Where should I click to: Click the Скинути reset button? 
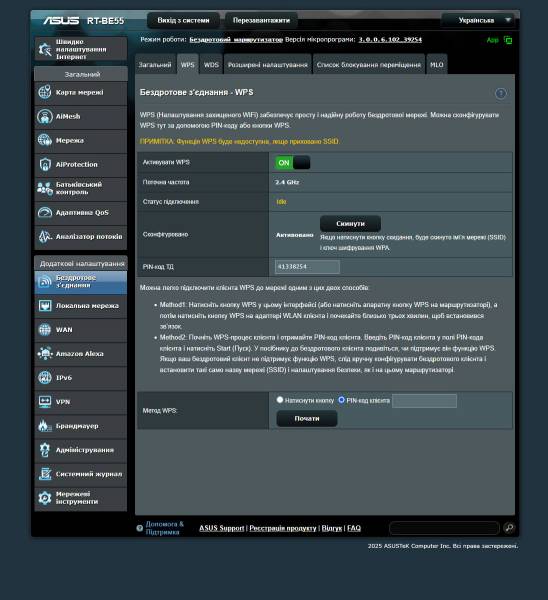[x=350, y=223]
